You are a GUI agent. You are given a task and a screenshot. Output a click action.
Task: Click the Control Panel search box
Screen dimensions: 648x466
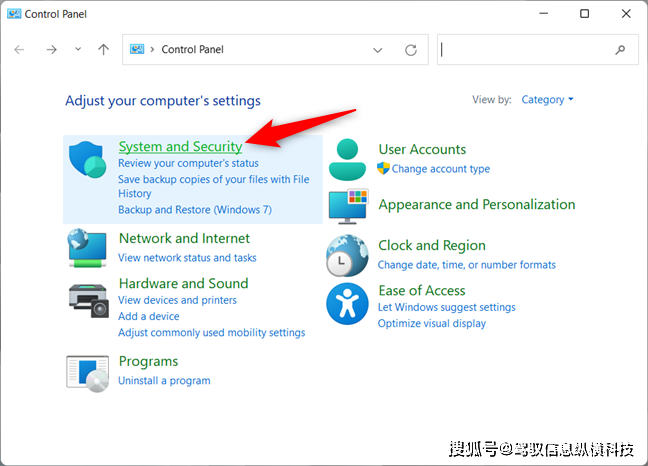pyautogui.click(x=538, y=50)
